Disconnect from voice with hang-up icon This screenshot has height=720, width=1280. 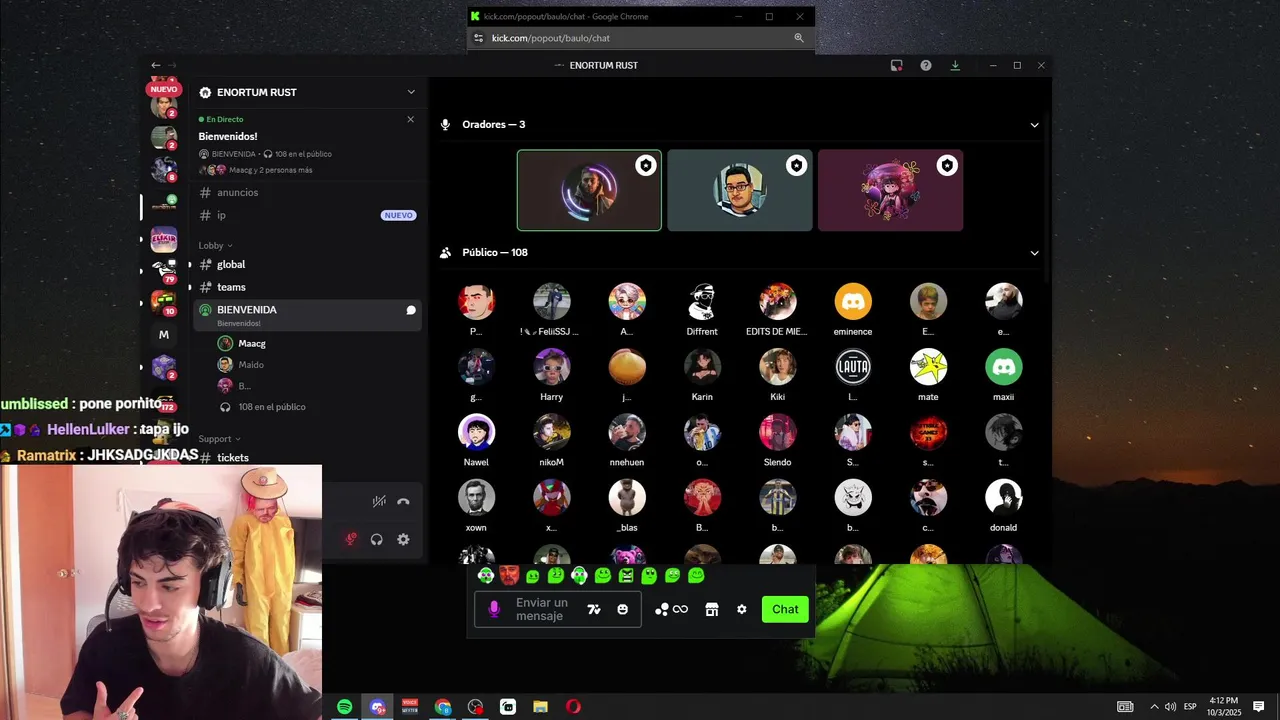(403, 502)
